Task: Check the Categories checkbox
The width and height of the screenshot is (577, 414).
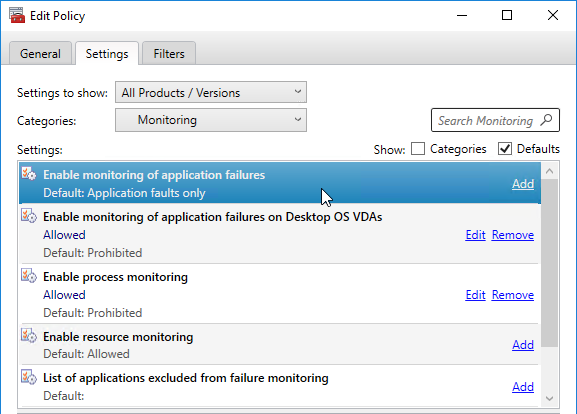Action: [418, 149]
